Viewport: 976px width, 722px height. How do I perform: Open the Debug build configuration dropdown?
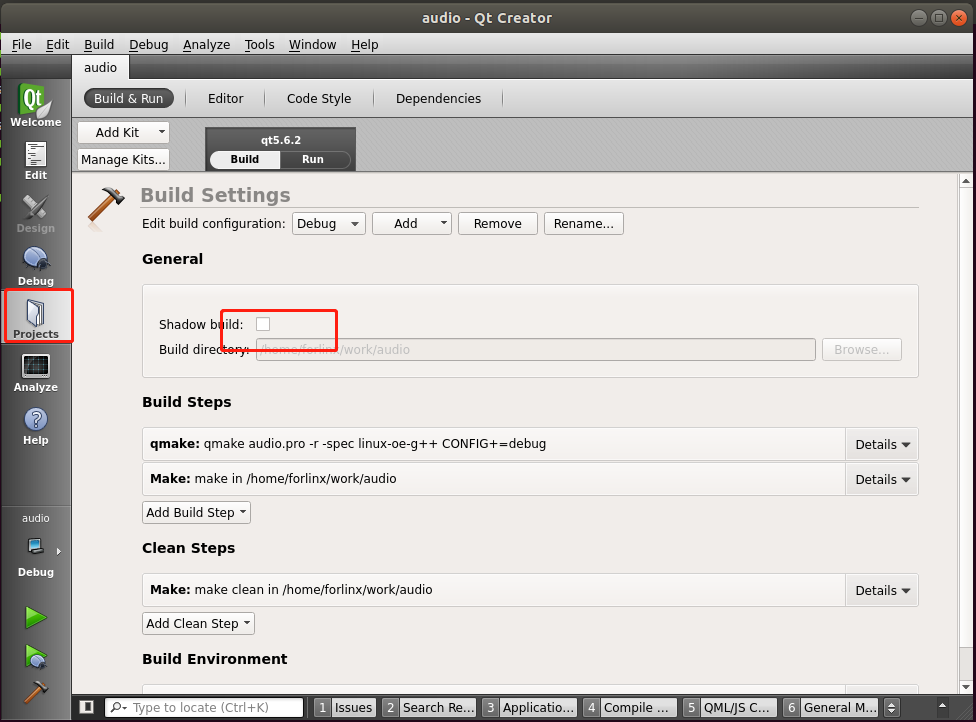click(329, 224)
